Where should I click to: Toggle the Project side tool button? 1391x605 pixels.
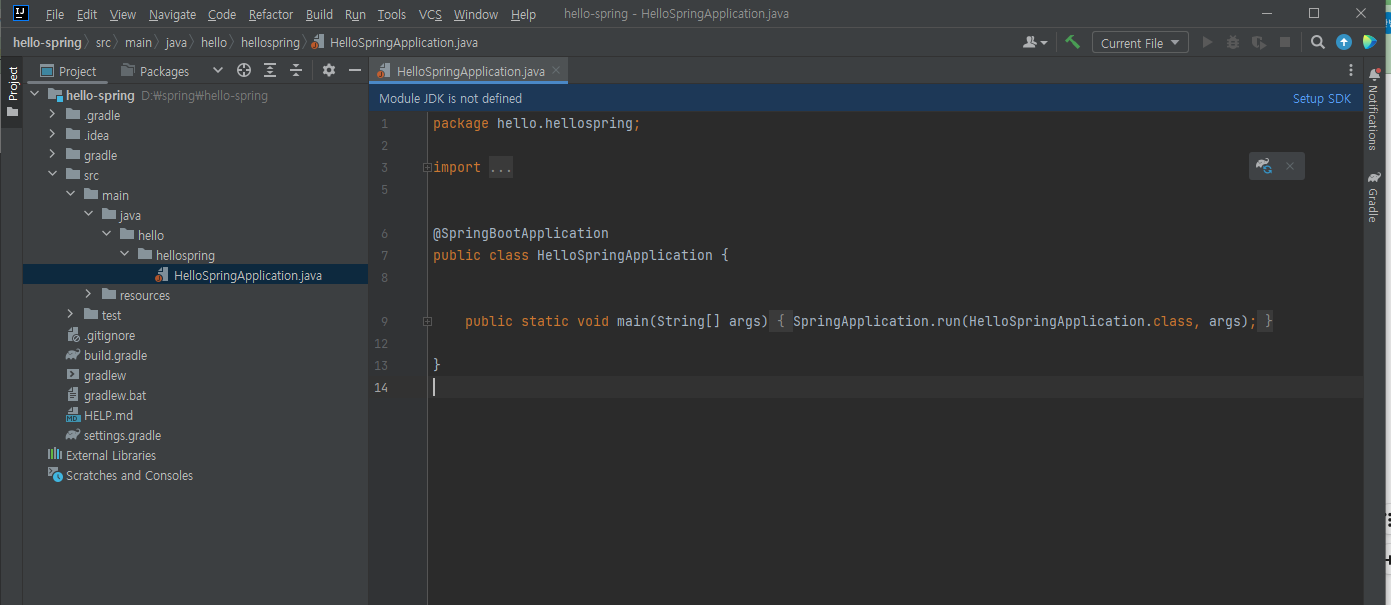click(x=12, y=92)
